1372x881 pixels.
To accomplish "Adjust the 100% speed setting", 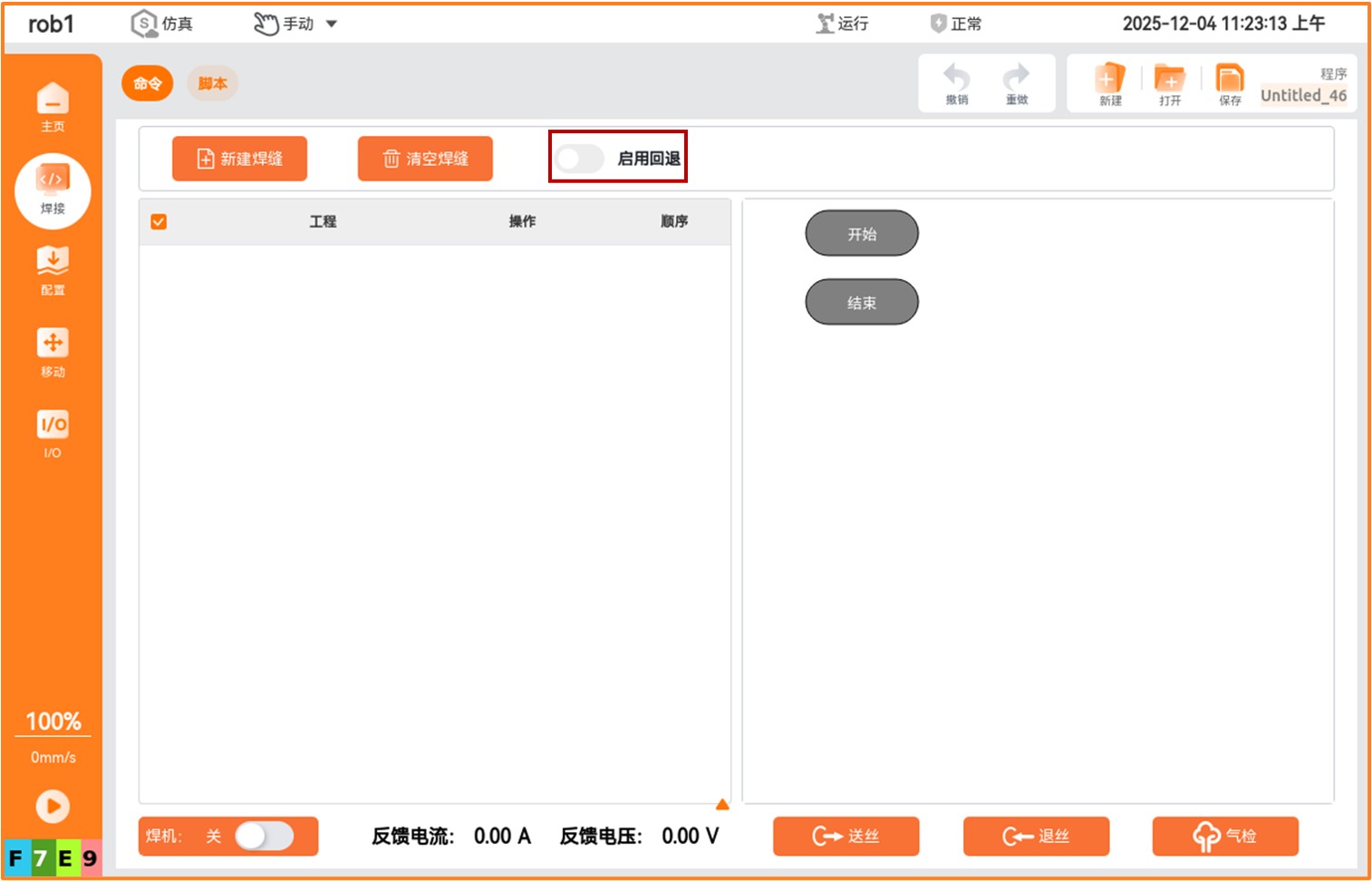I will 53,721.
